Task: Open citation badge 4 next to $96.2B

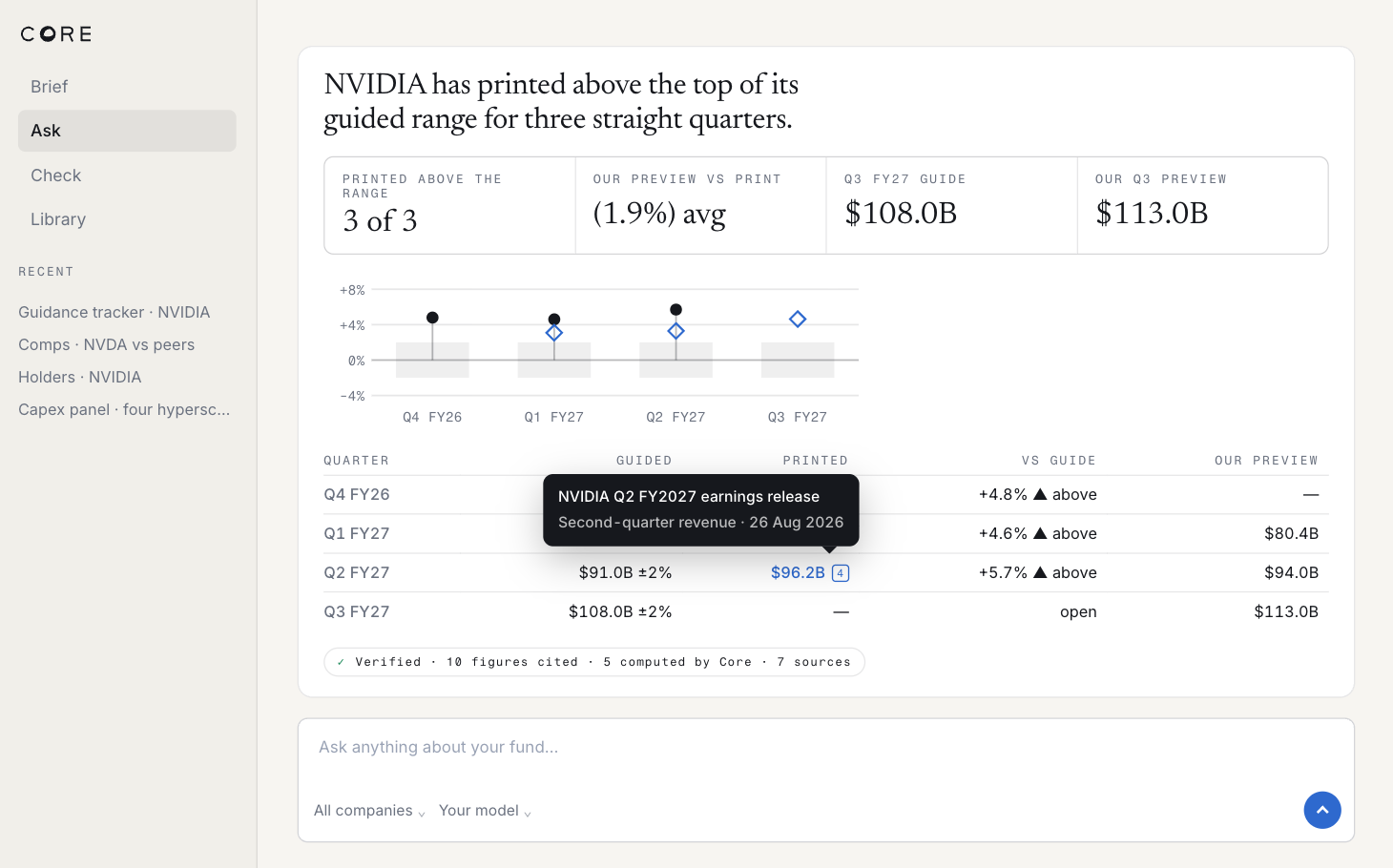Action: click(x=840, y=573)
